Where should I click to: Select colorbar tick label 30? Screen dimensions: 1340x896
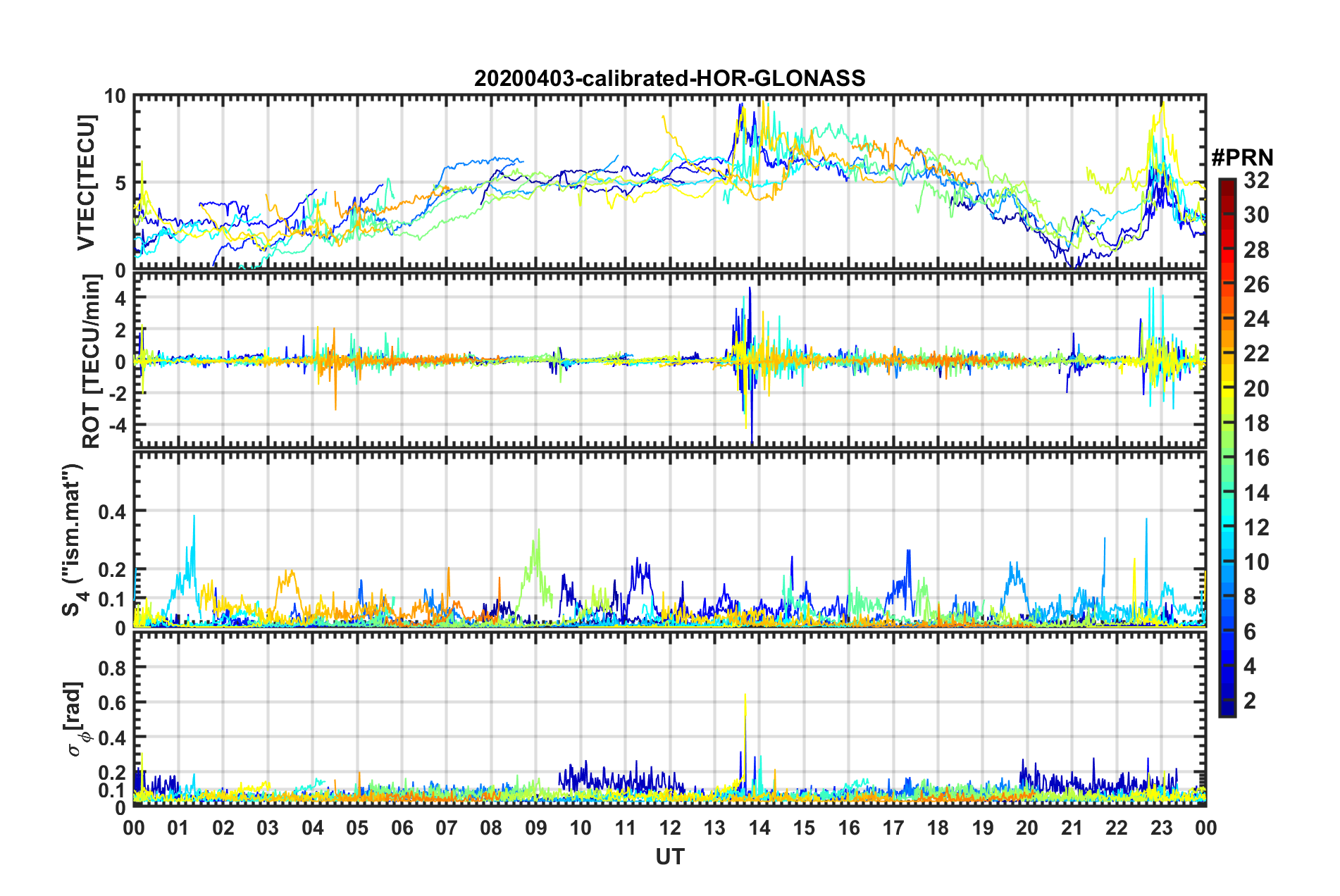click(x=1256, y=215)
